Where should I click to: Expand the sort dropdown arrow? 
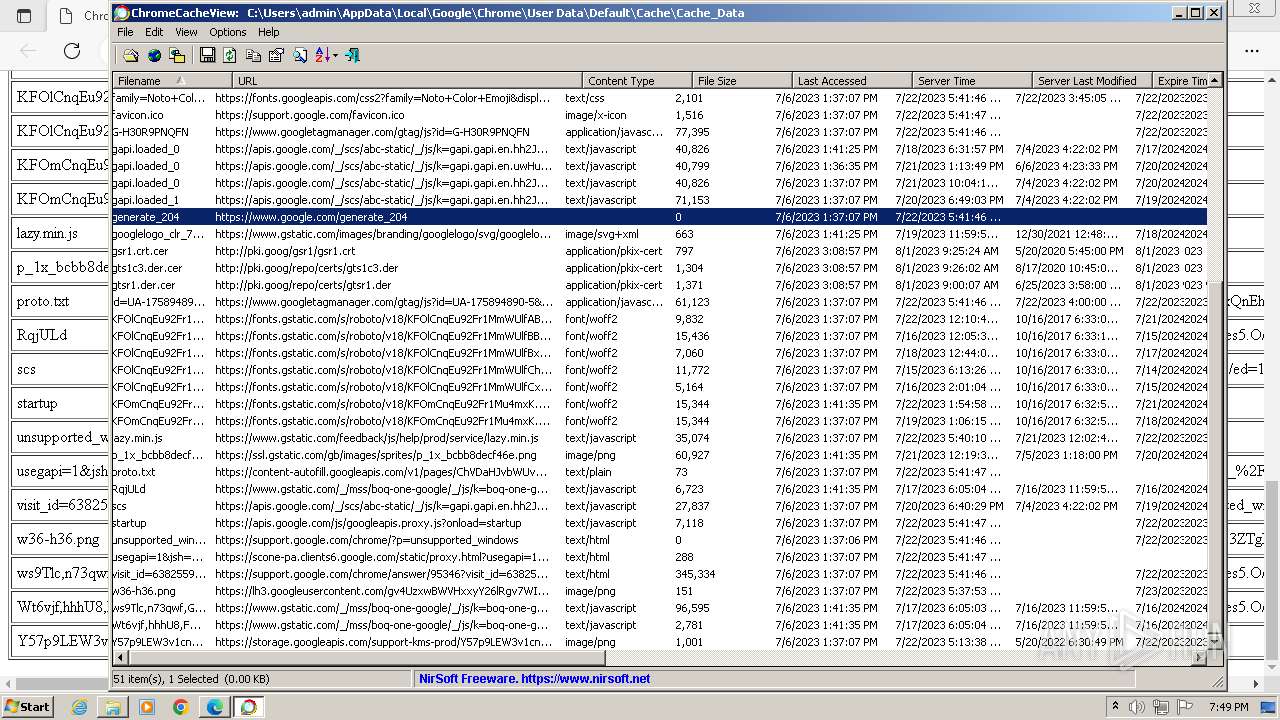click(335, 56)
